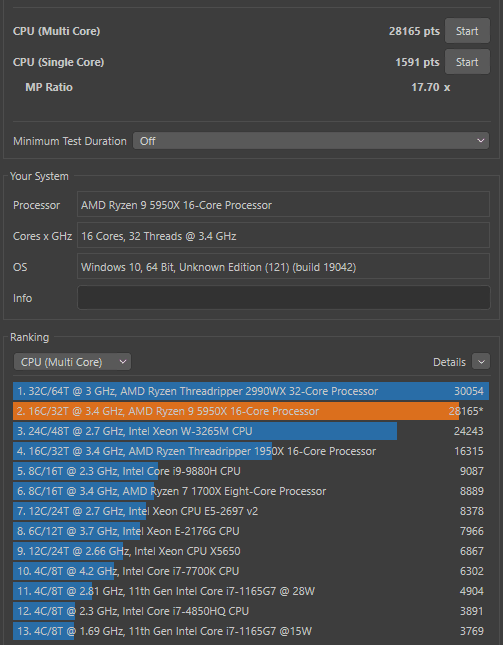Select ranking row Intel Xeon E-2176G
The height and width of the screenshot is (645, 503).
click(251, 531)
